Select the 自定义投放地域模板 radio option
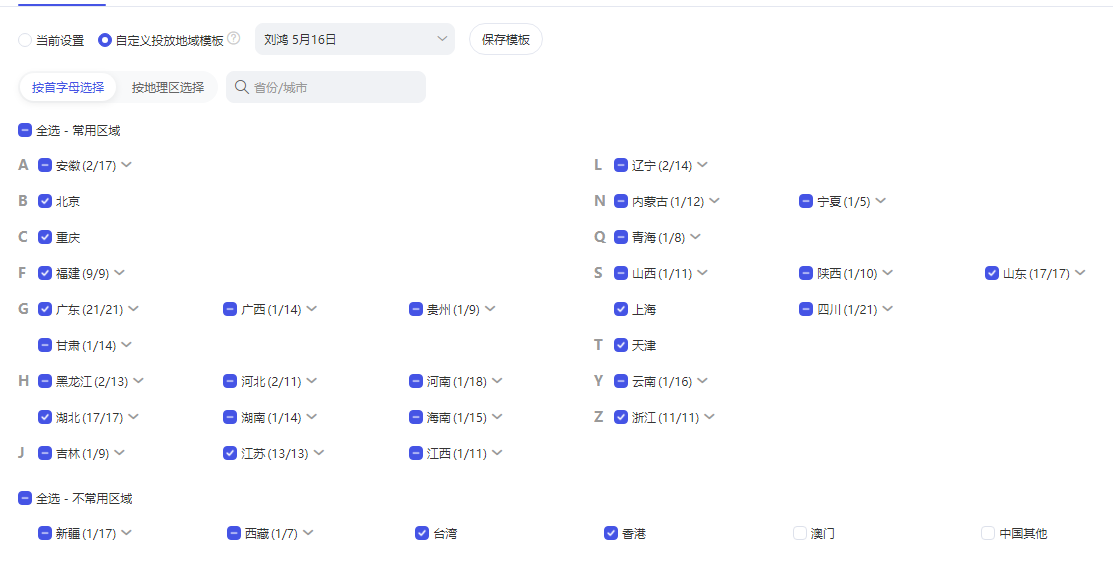This screenshot has height=570, width=1113. point(105,40)
